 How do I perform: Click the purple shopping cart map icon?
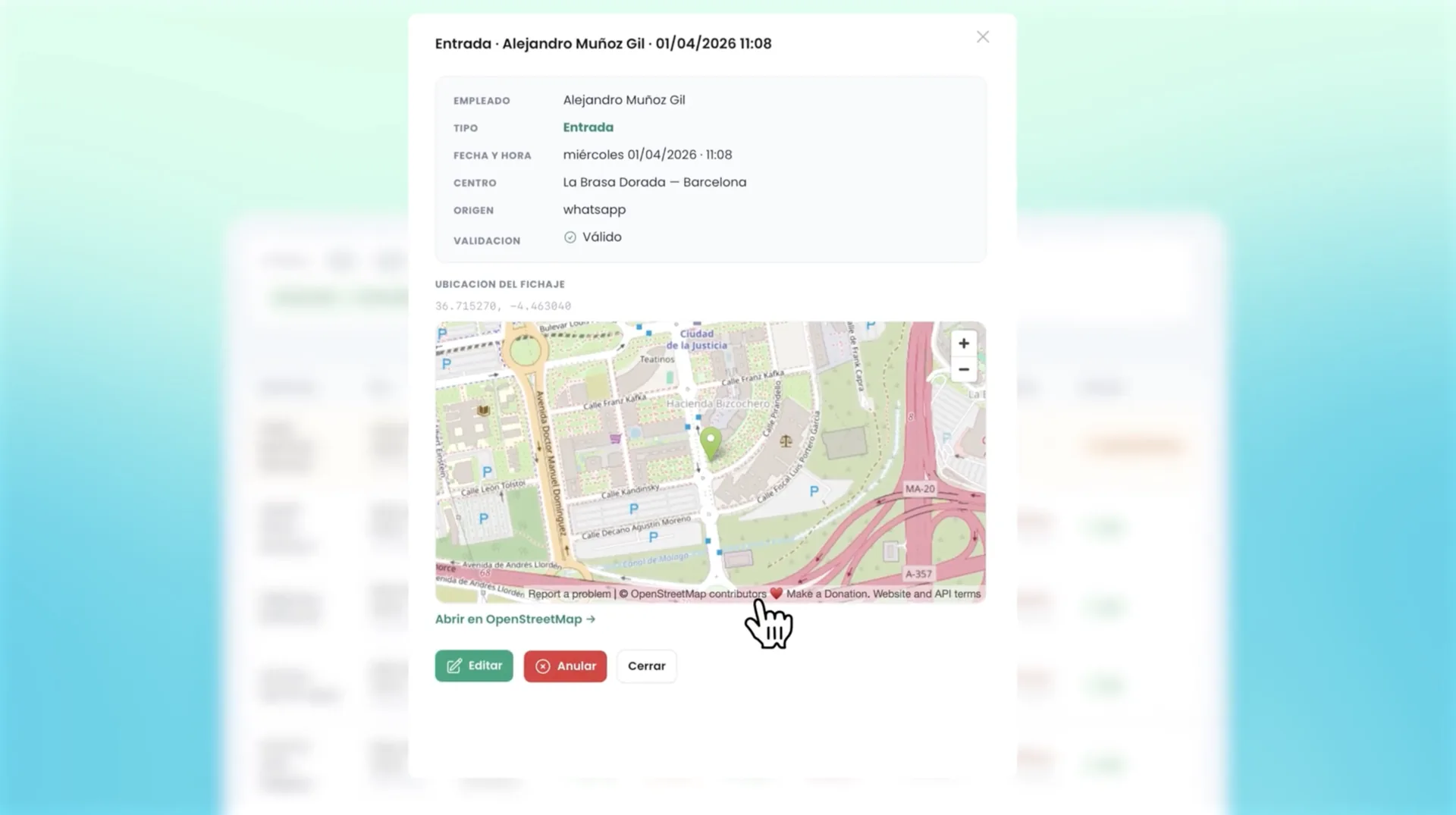(x=615, y=438)
